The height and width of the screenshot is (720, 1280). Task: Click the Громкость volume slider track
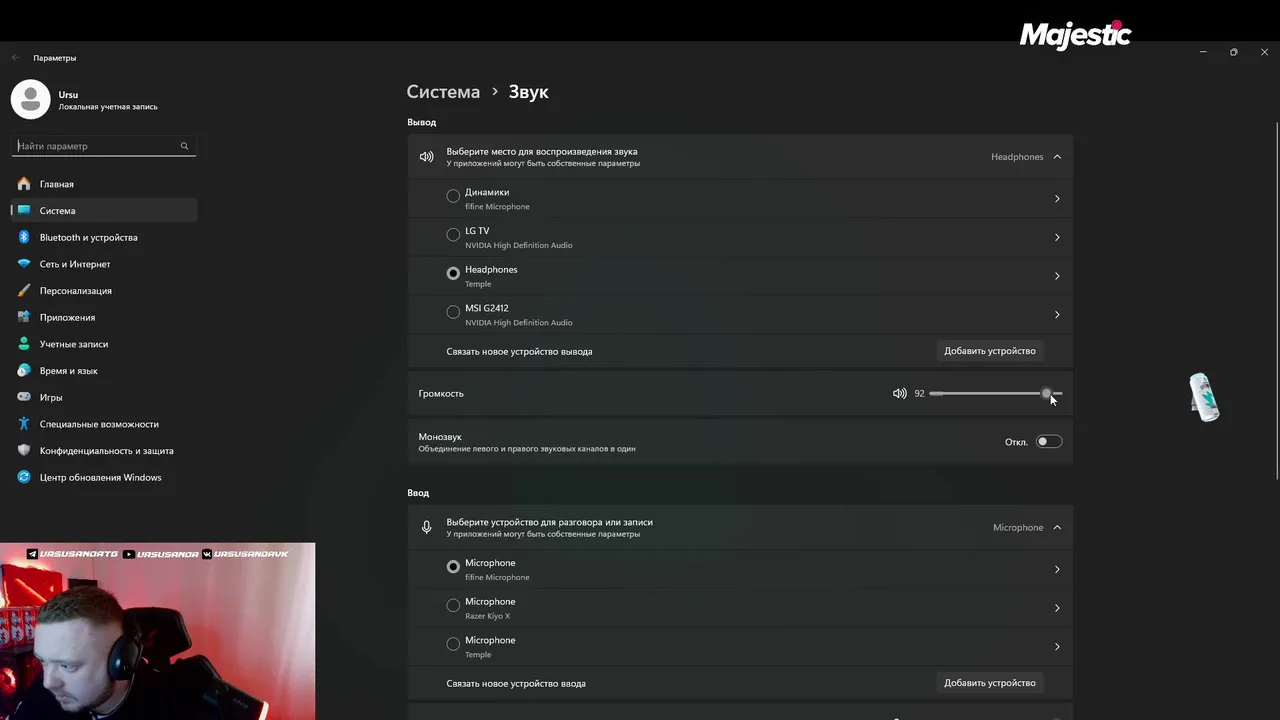[x=985, y=394]
